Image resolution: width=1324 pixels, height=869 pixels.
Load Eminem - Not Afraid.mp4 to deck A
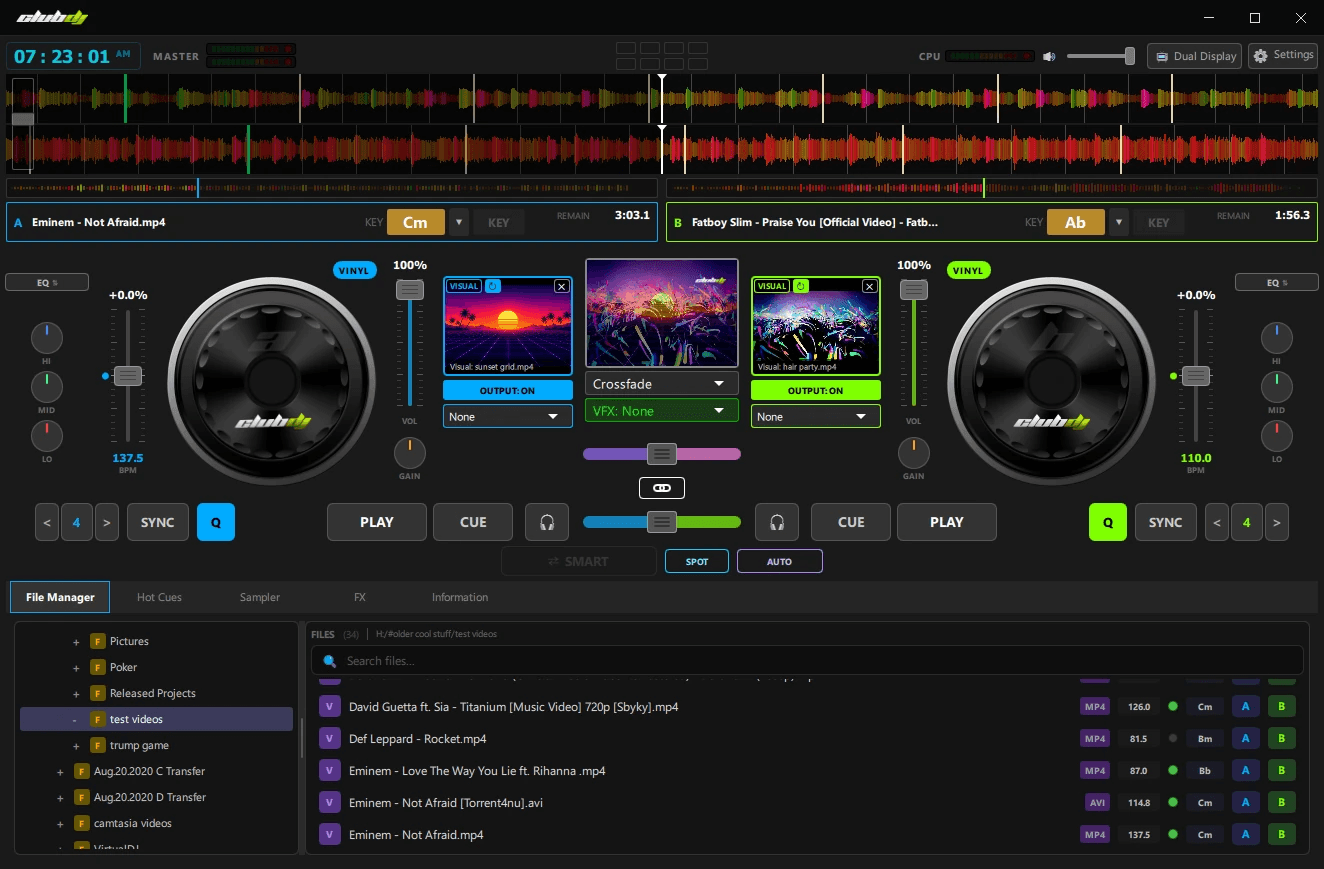pos(1246,835)
